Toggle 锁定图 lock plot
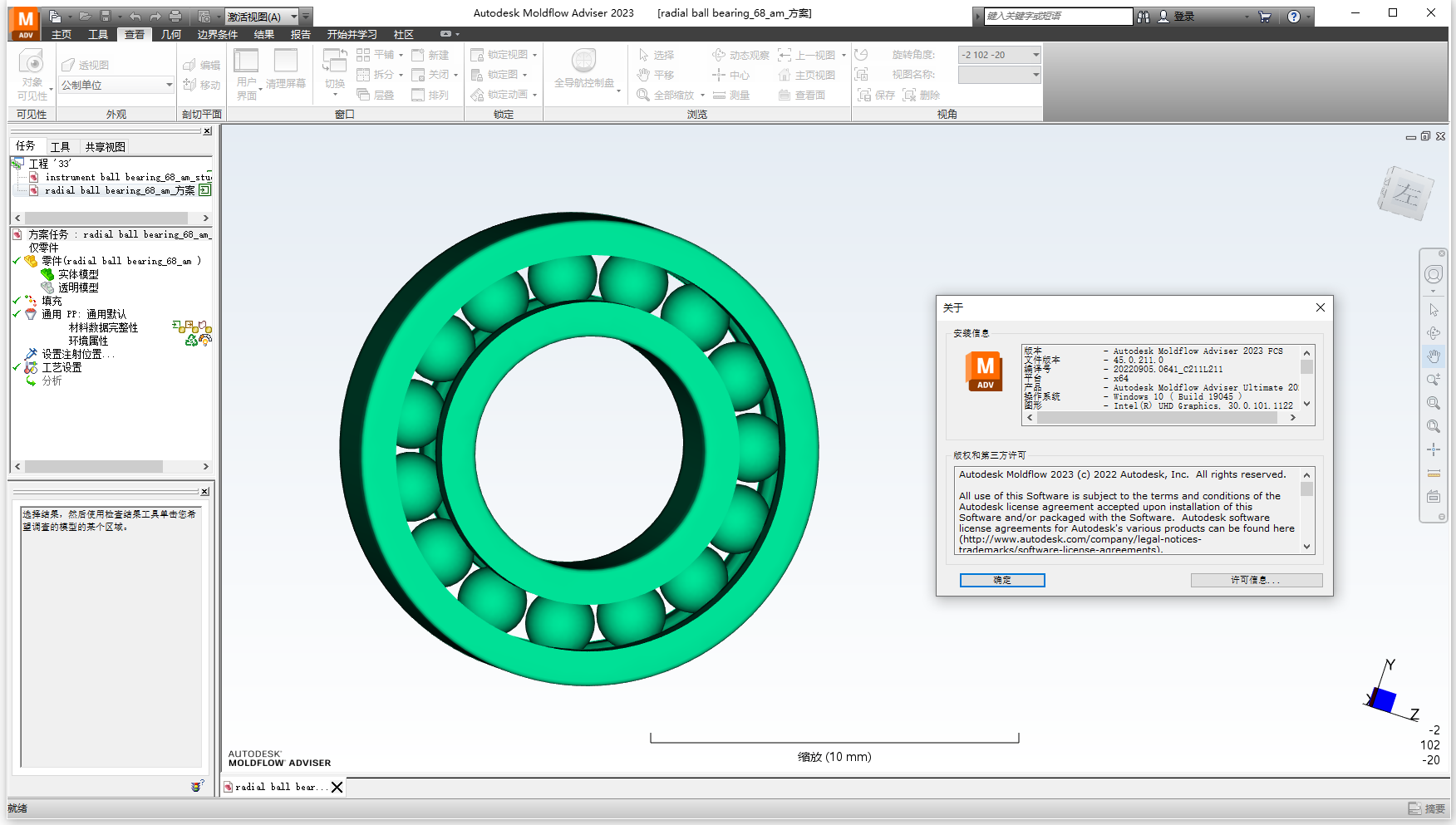This screenshot has width=1456, height=825. 494,75
